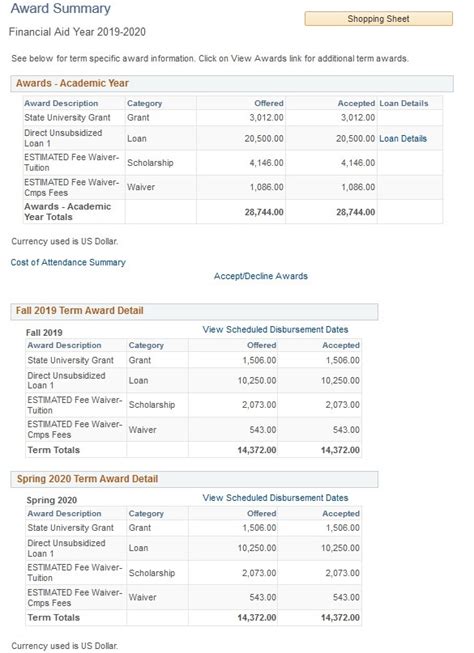Screen dimensions: 474x653
Task: View Scheduled Disbursement Dates for Spring 2020
Action: pyautogui.click(x=275, y=498)
